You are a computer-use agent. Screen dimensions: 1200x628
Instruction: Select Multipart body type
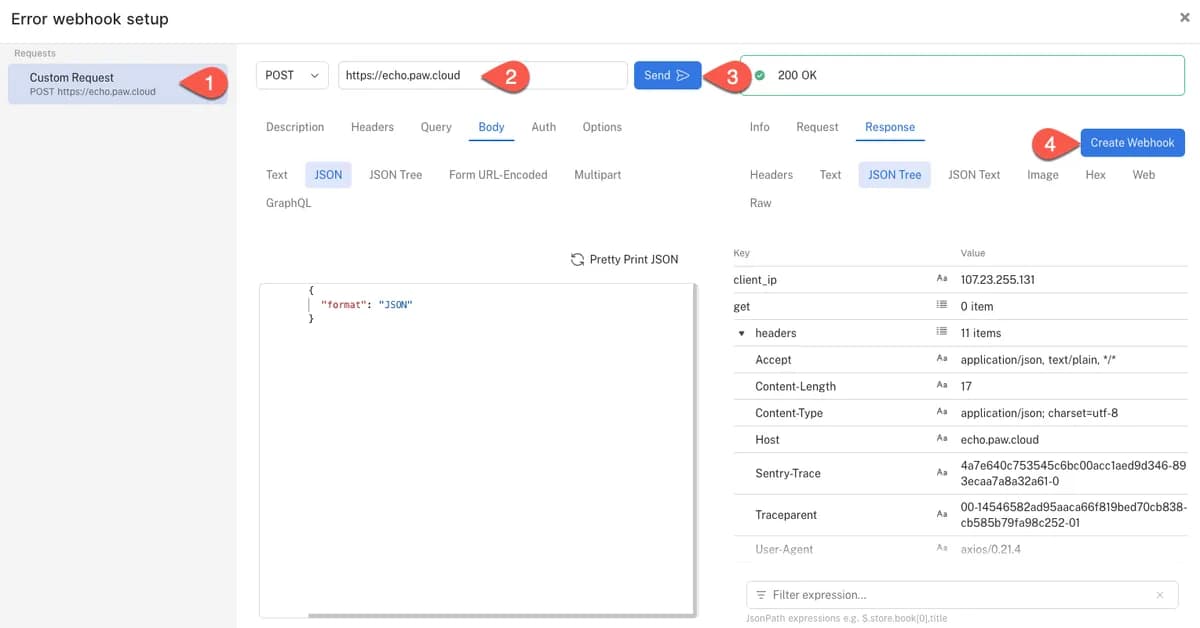[597, 175]
